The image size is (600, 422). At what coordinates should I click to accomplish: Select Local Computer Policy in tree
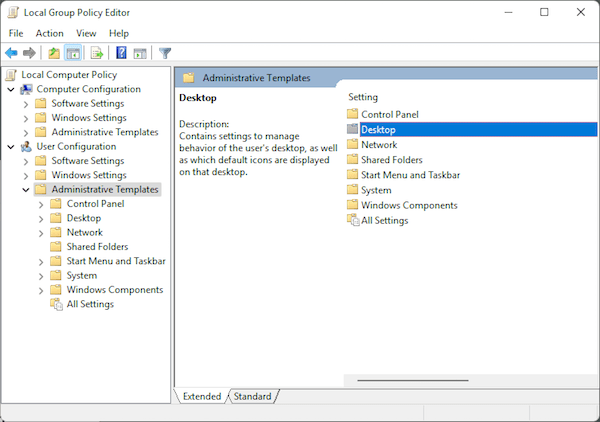pyautogui.click(x=69, y=75)
